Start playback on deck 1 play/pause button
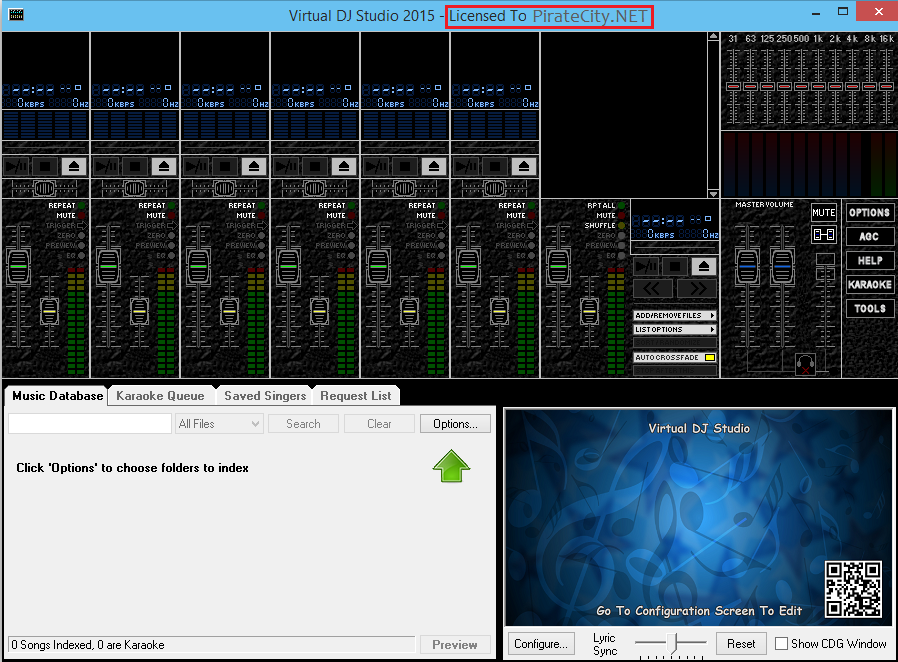The image size is (898, 662). coord(16,167)
